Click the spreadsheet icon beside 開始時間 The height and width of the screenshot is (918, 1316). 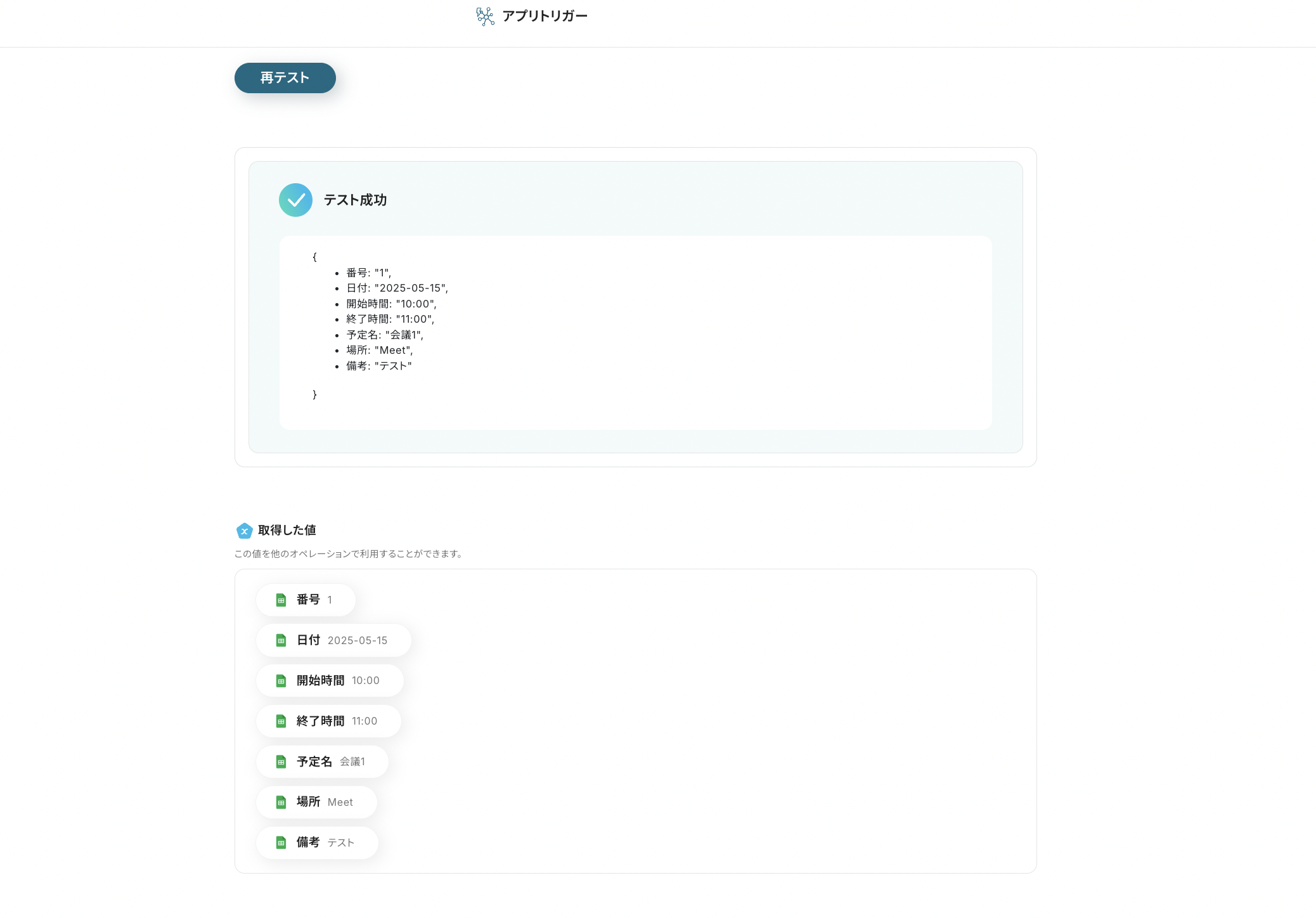click(x=281, y=681)
